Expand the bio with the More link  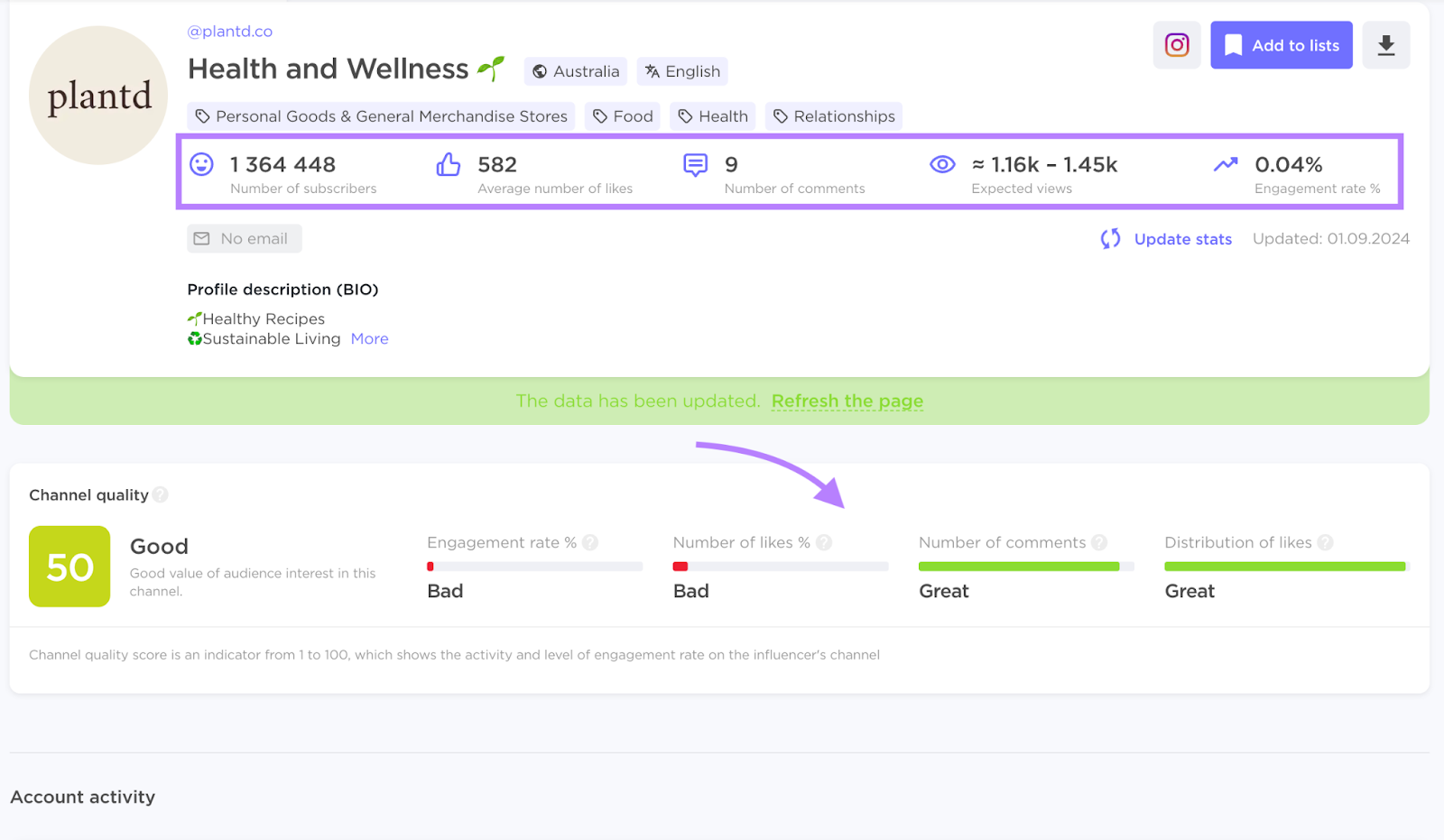point(369,338)
